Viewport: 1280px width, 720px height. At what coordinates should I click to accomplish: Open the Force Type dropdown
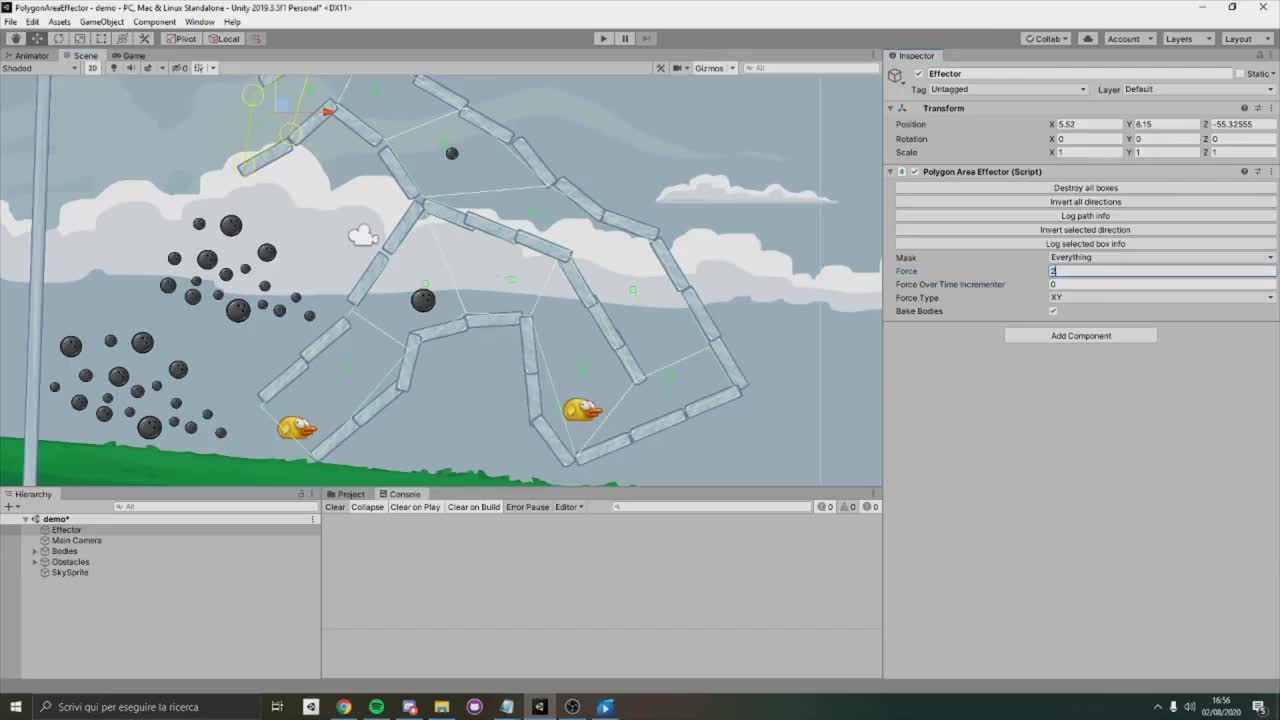pos(1161,297)
